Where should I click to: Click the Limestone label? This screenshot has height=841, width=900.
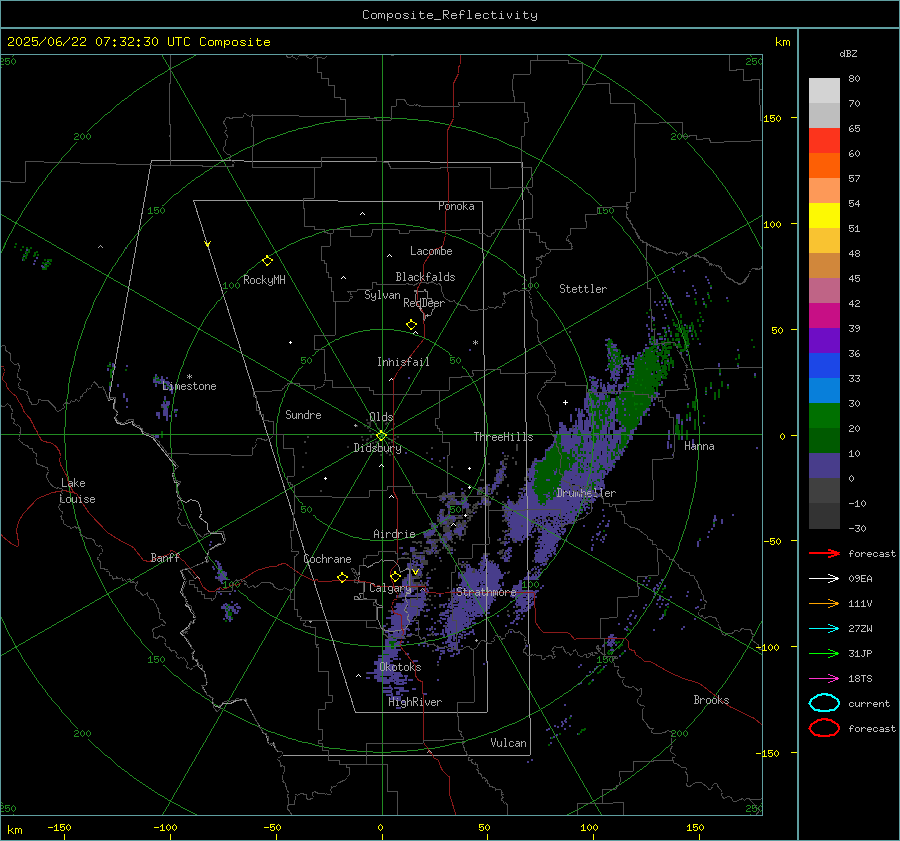(189, 386)
